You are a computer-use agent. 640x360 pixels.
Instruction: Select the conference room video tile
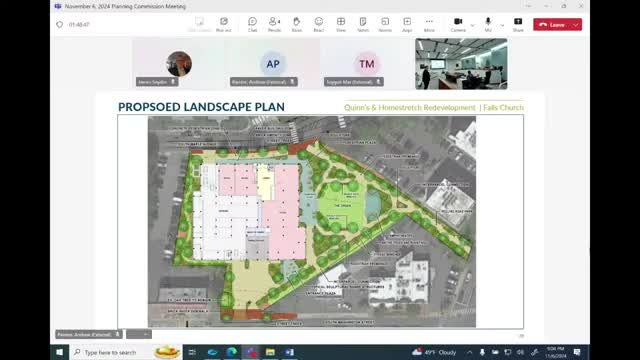[x=461, y=64]
